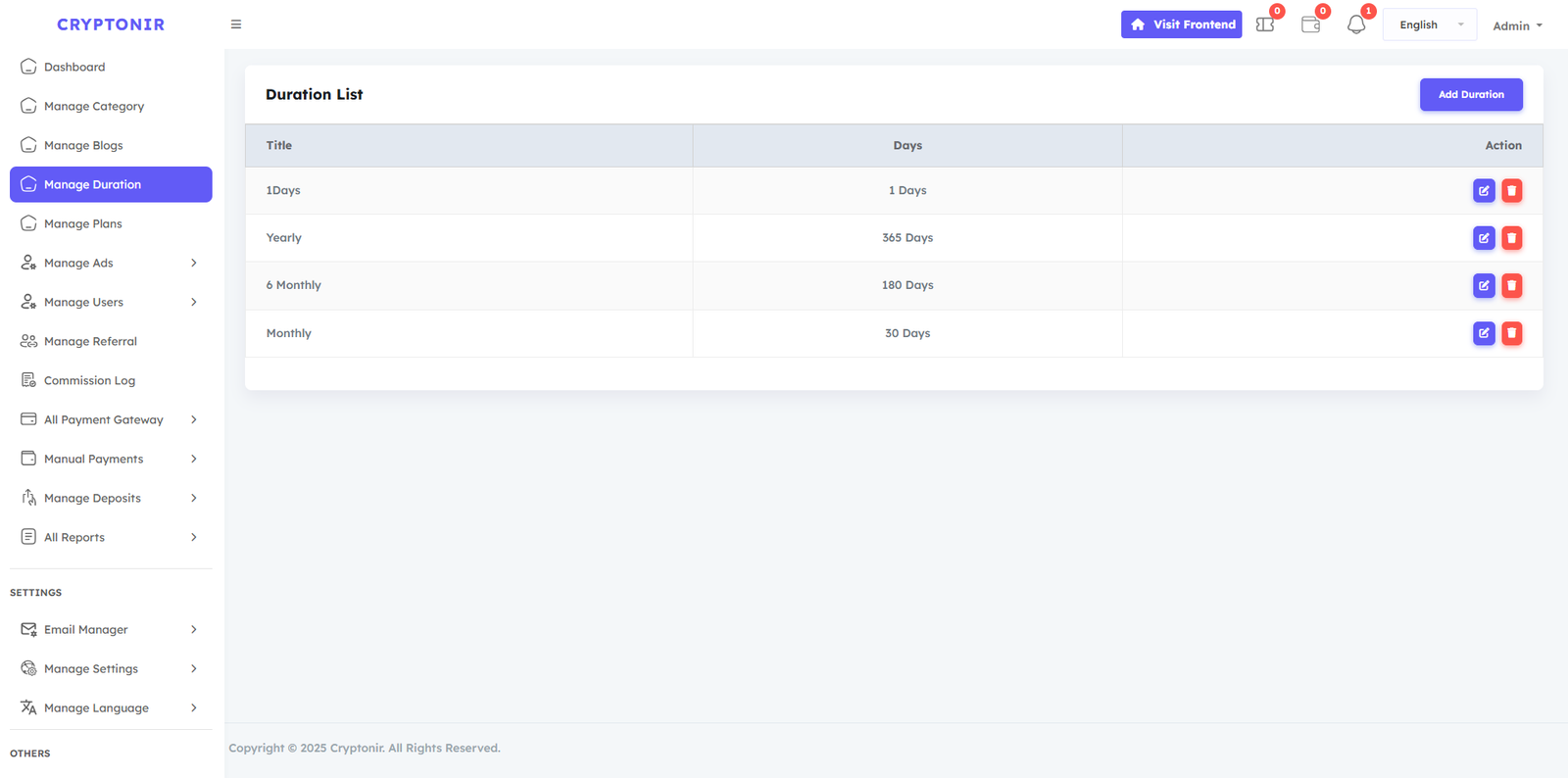This screenshot has height=778, width=1568.
Task: Click the Cryptonir logo
Action: (111, 24)
